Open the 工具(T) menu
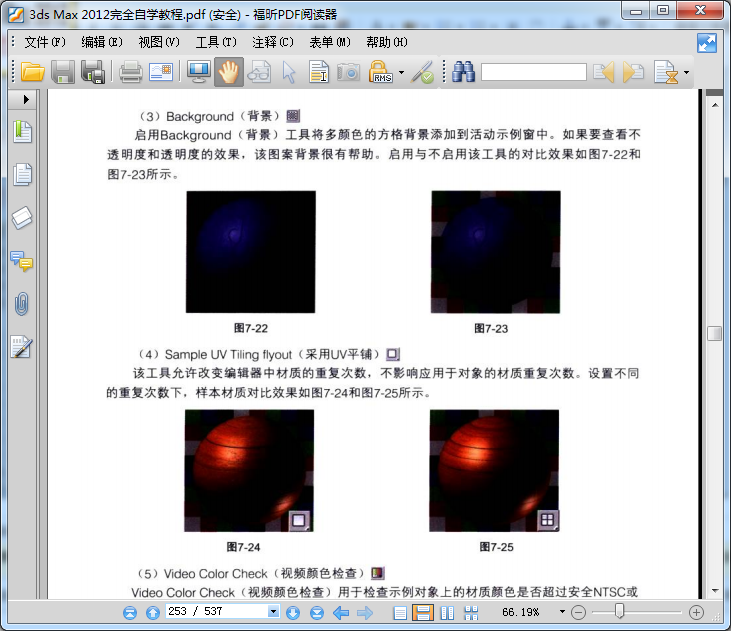This screenshot has height=631, width=731. (x=216, y=42)
